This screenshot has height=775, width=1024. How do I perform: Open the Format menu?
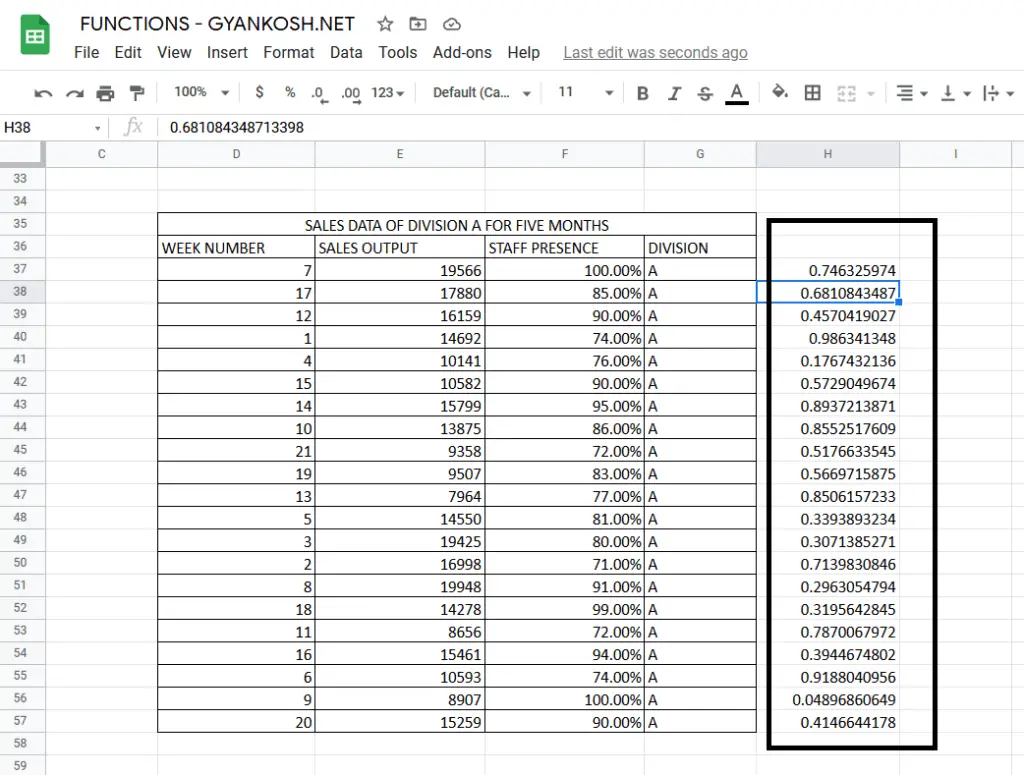(x=289, y=53)
